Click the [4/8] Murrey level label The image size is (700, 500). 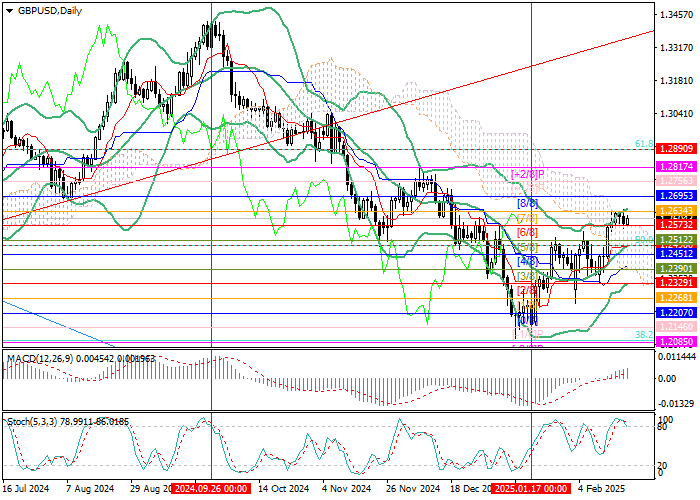(x=527, y=262)
